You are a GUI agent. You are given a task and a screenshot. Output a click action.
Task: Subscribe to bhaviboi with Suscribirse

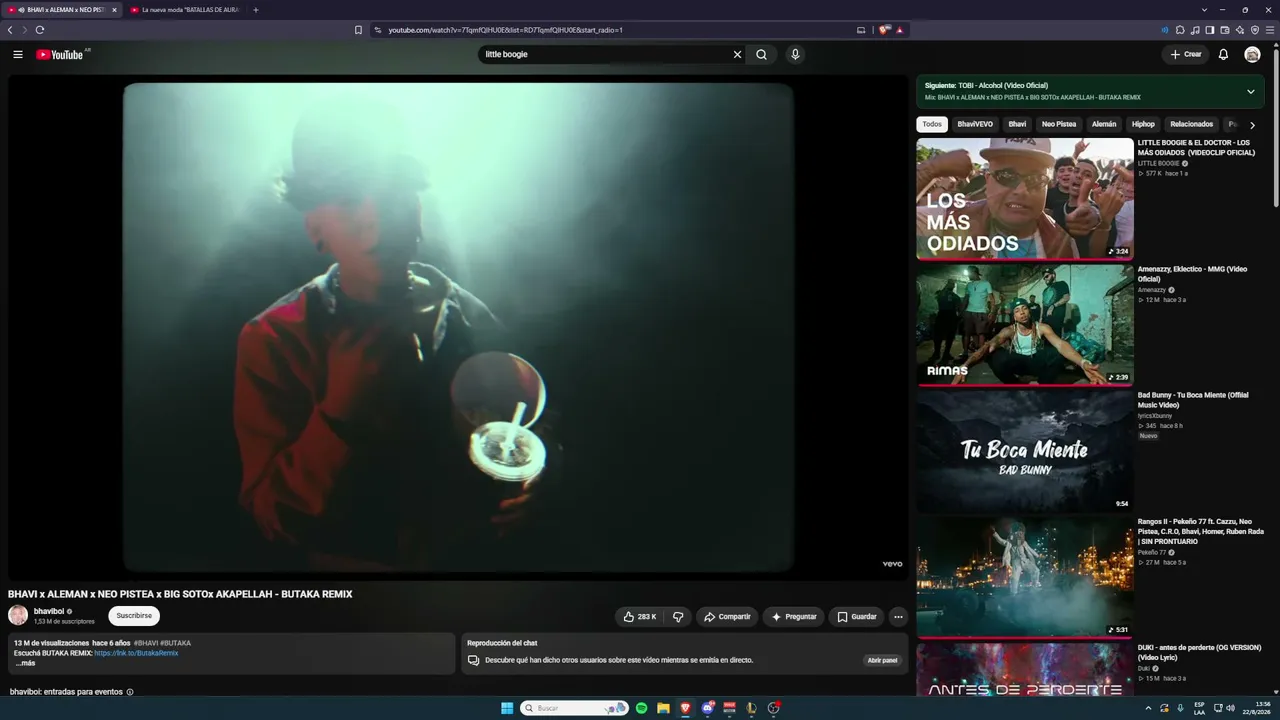[x=134, y=616]
